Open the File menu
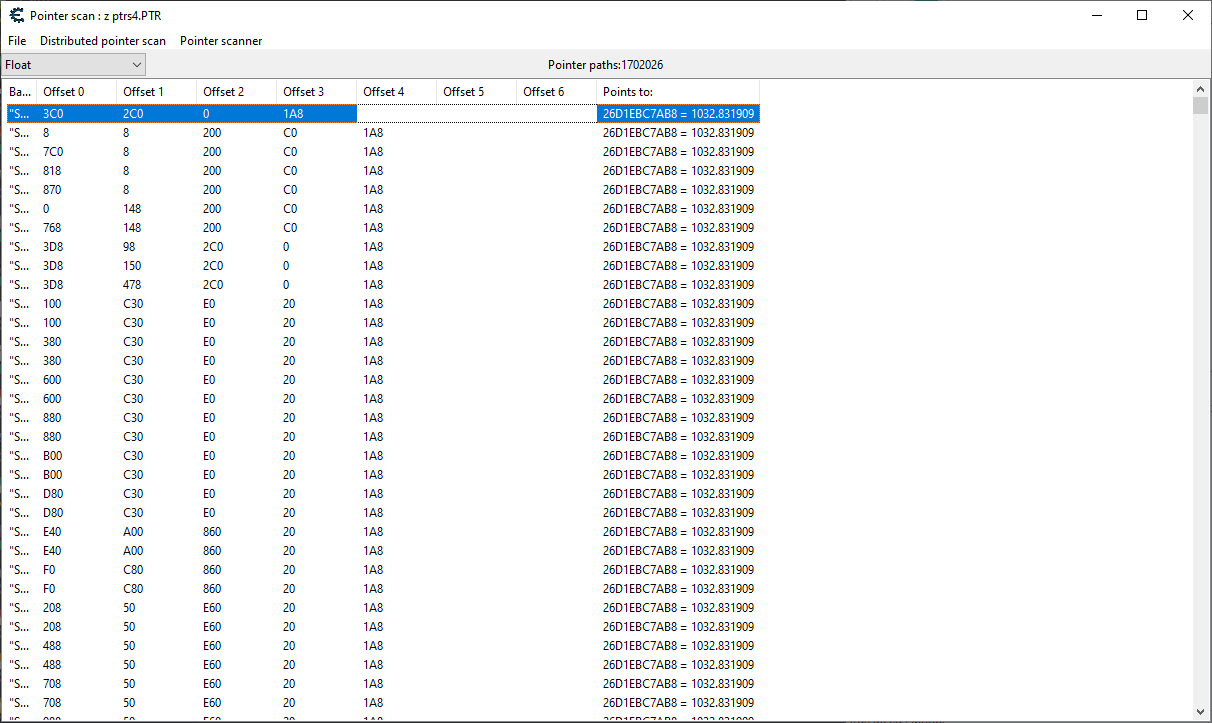This screenshot has height=723, width=1212. (17, 41)
